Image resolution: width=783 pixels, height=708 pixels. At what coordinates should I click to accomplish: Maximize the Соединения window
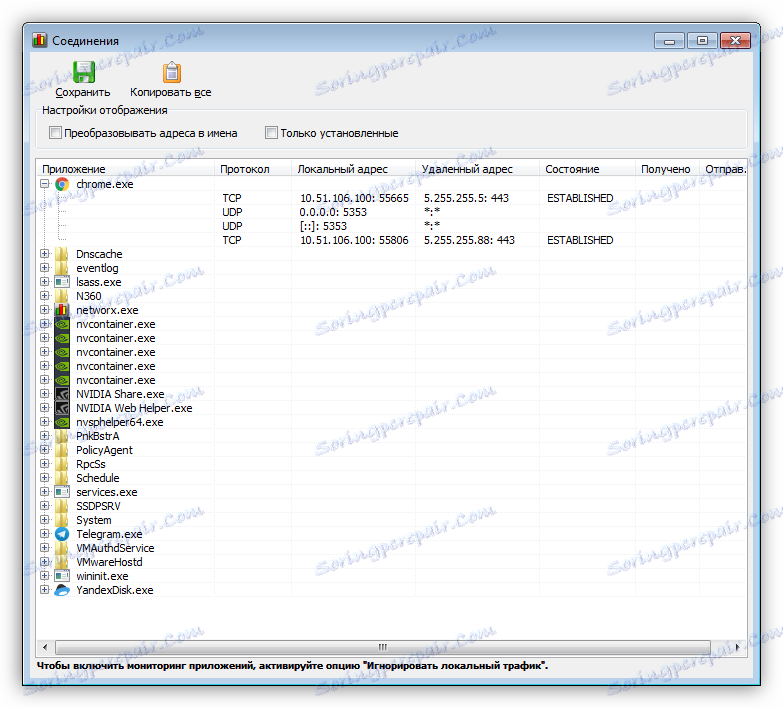coord(702,40)
